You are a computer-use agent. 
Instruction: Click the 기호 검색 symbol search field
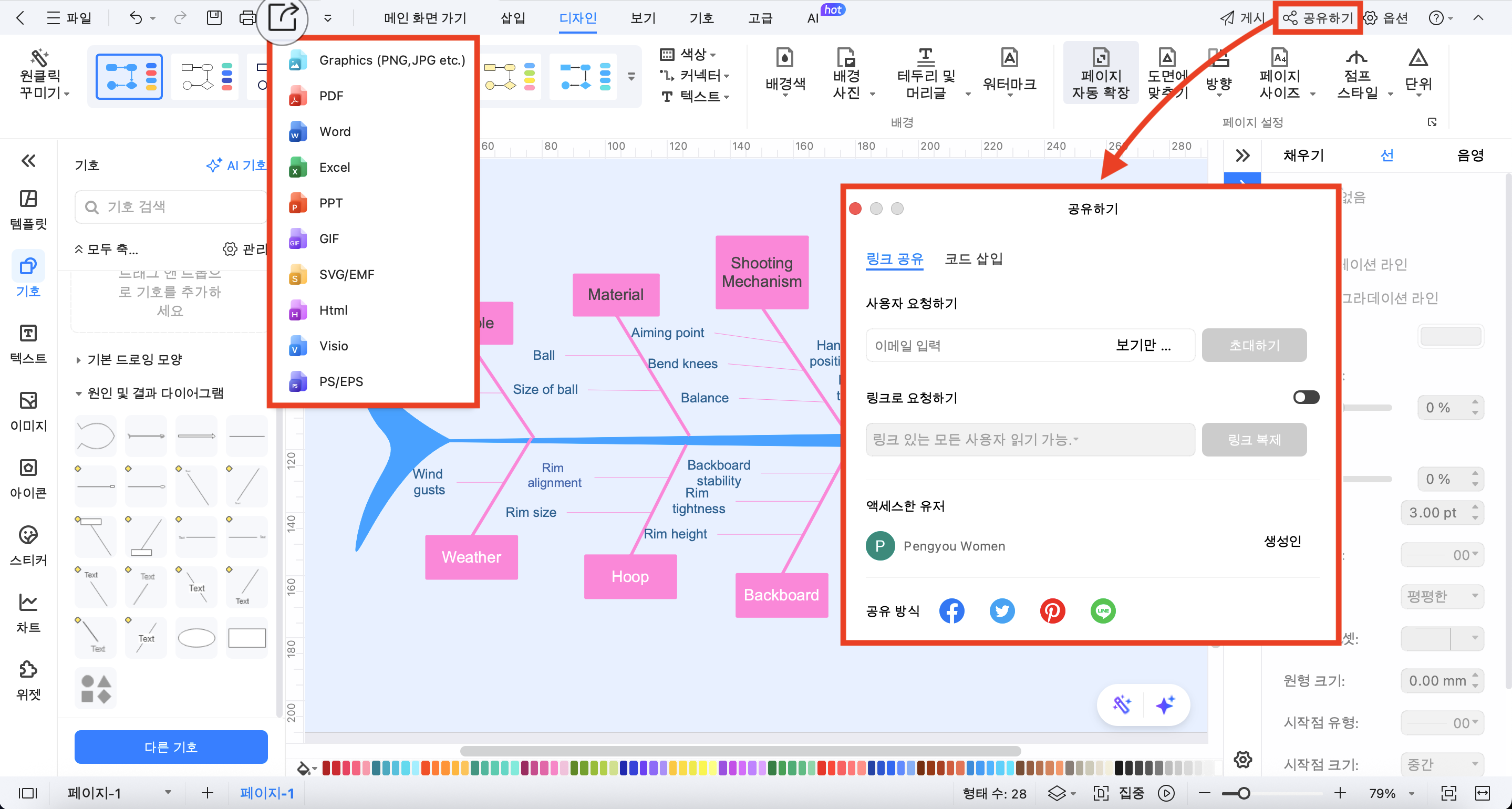(171, 206)
